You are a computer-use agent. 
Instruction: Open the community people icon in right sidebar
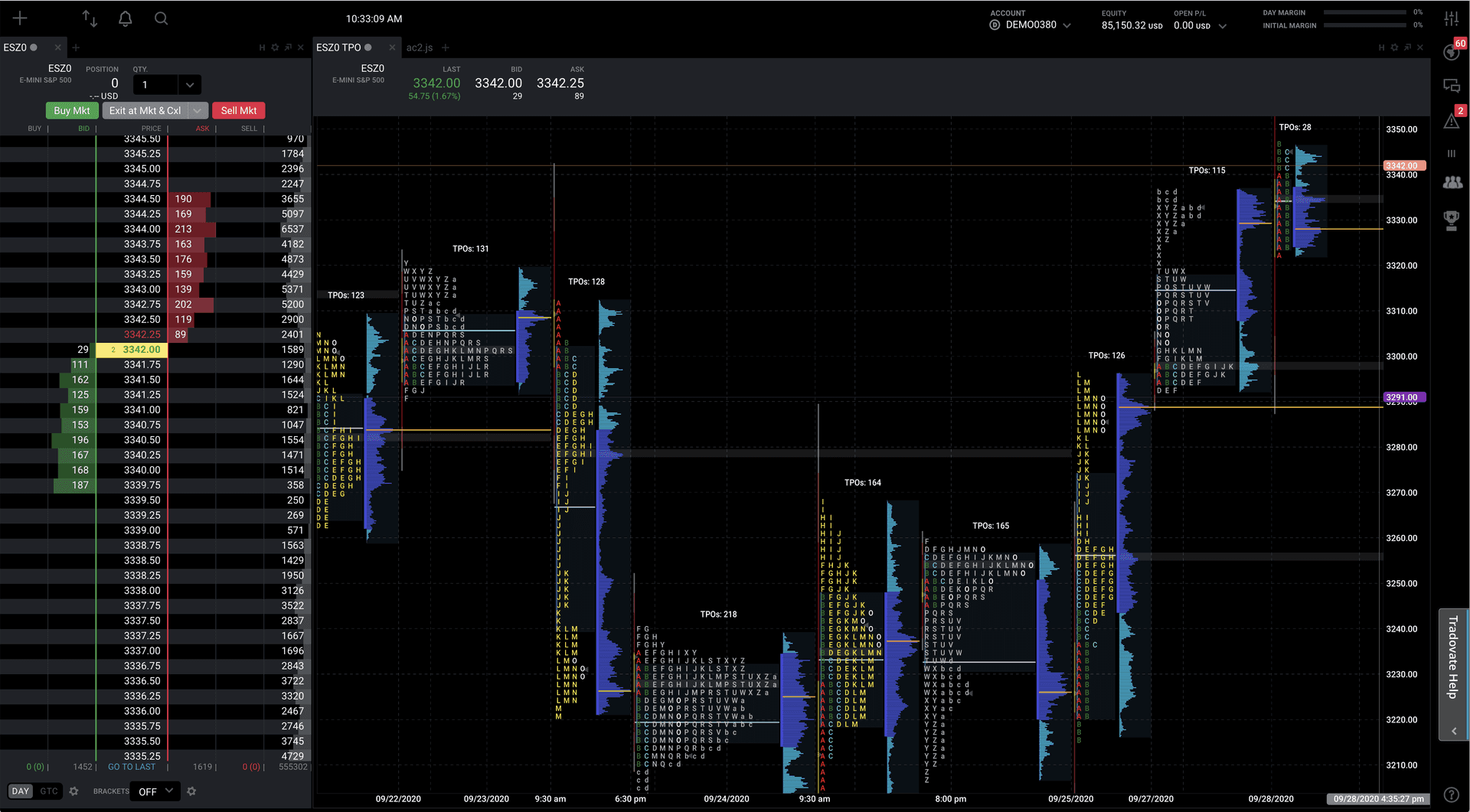coord(1451,183)
